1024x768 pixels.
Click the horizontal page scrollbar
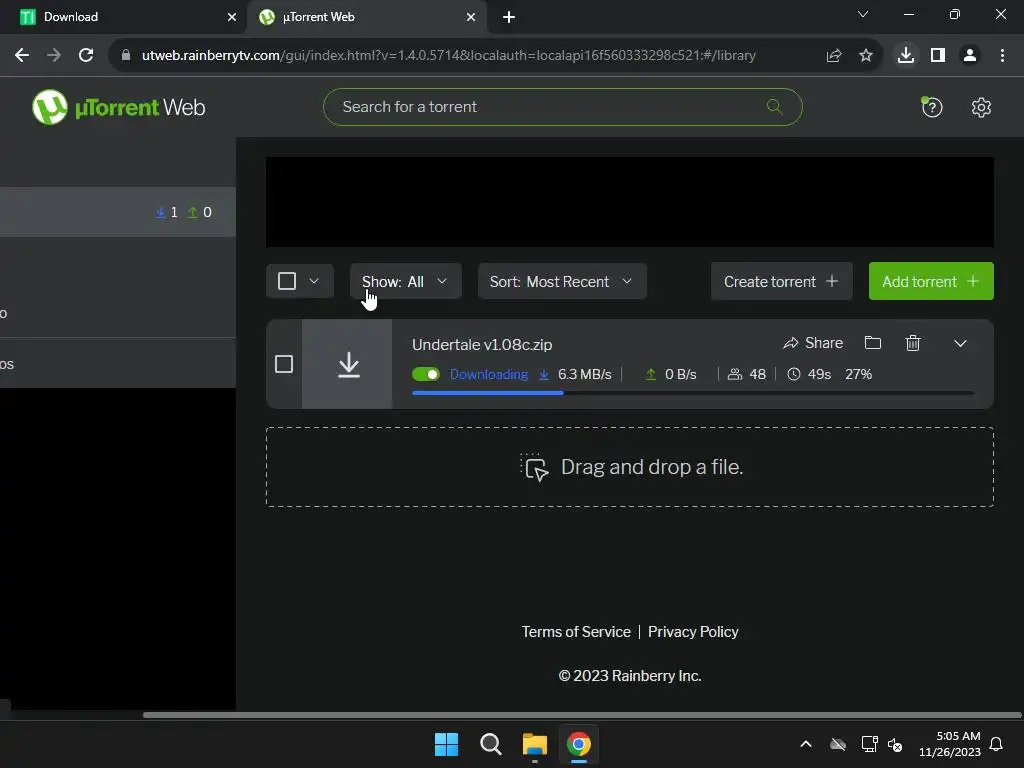(x=582, y=715)
